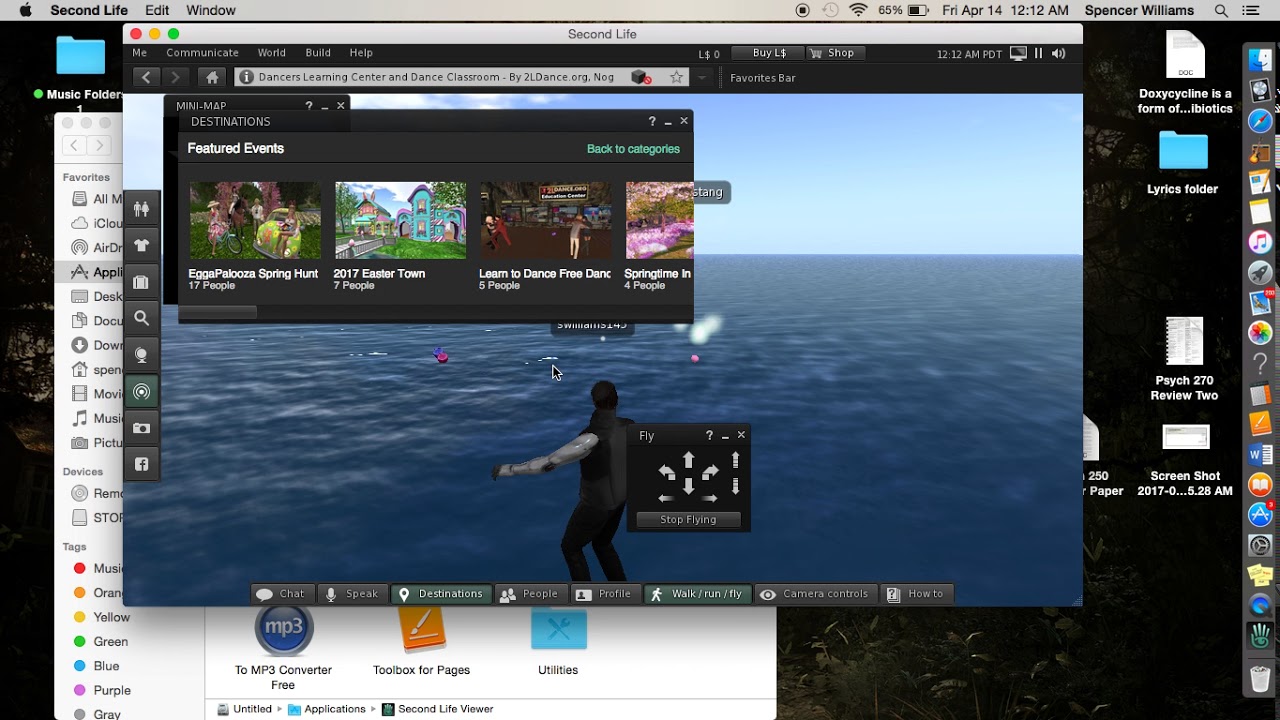
Task: Open help for the Fly panel
Action: coord(709,435)
